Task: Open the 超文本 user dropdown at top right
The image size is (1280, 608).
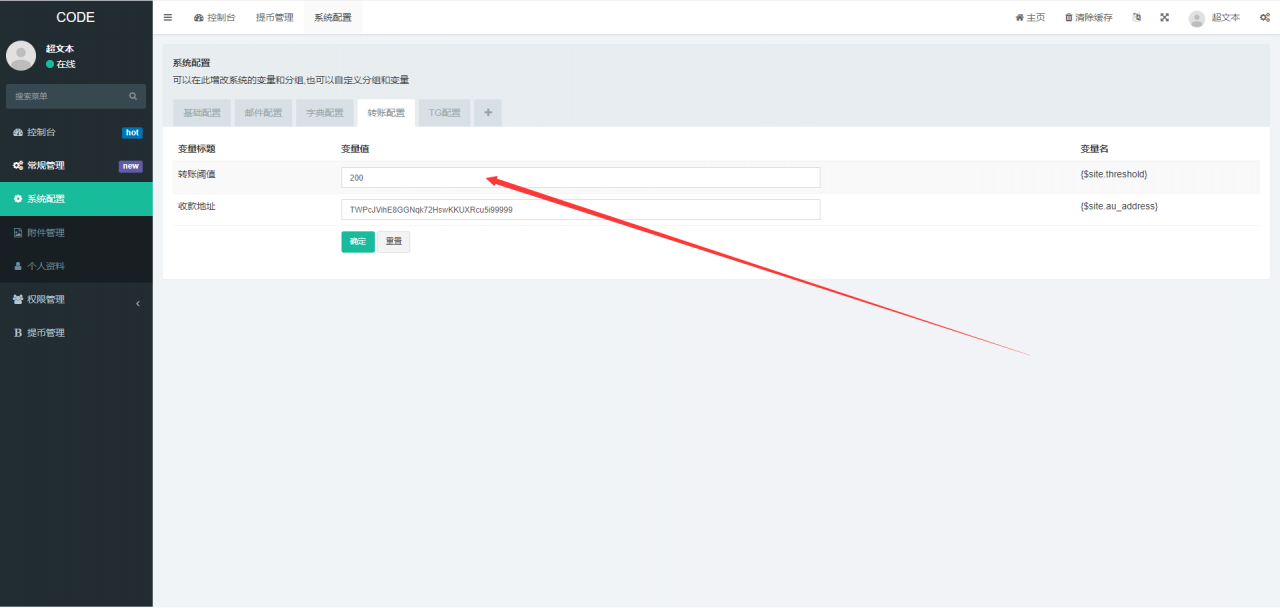Action: [x=1214, y=17]
